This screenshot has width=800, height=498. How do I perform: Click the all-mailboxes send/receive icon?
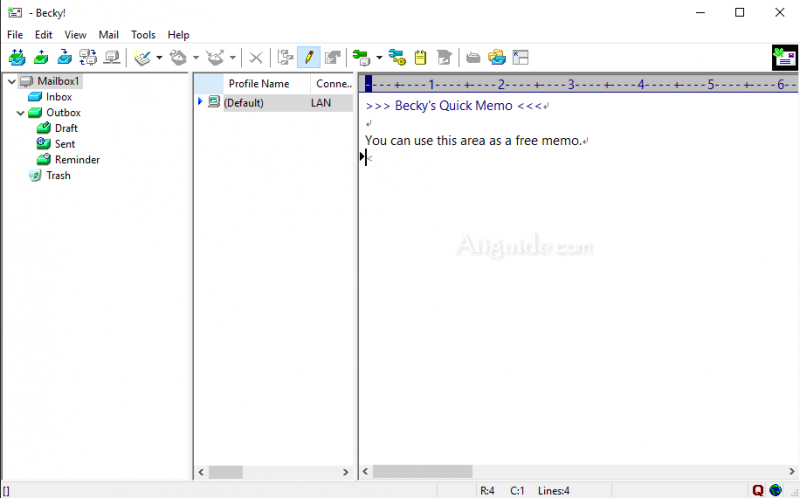[88, 57]
